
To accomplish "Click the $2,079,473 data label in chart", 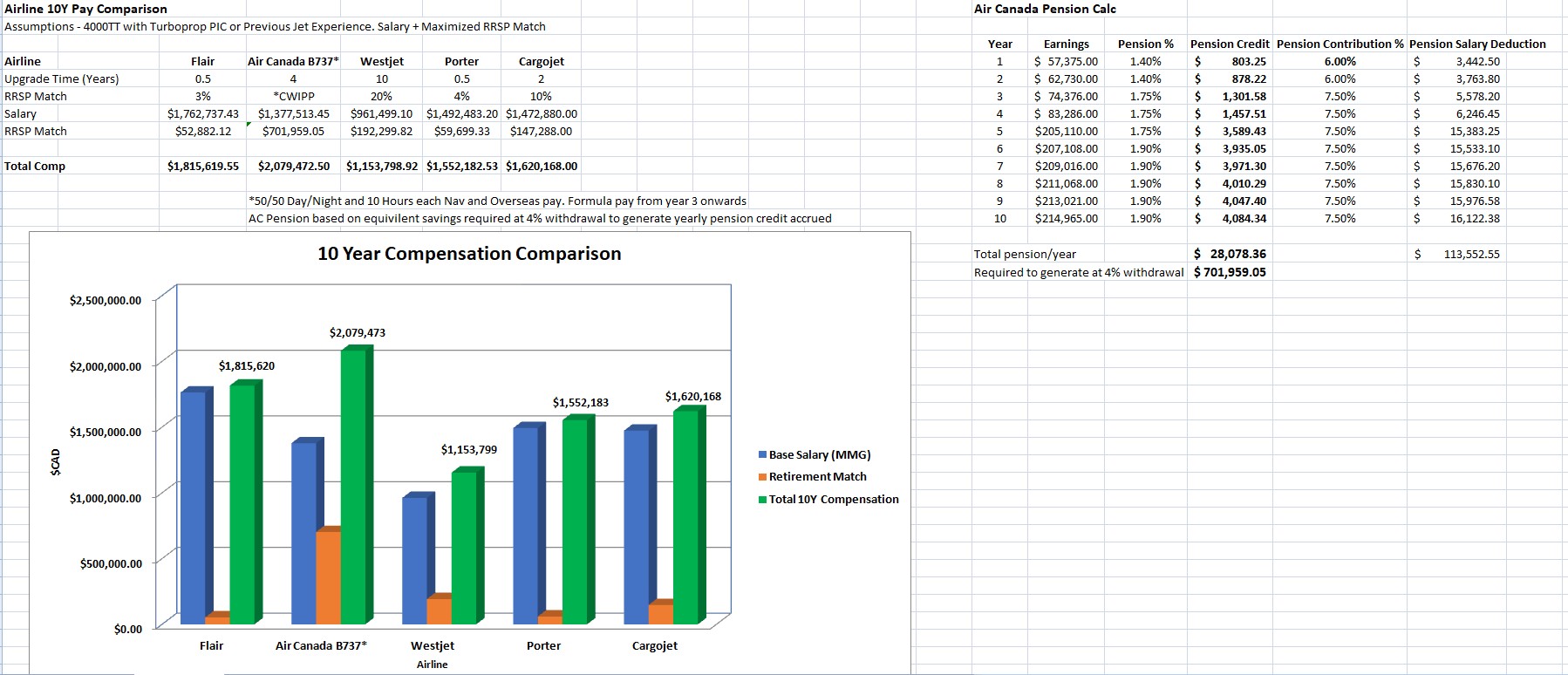I will (358, 332).
